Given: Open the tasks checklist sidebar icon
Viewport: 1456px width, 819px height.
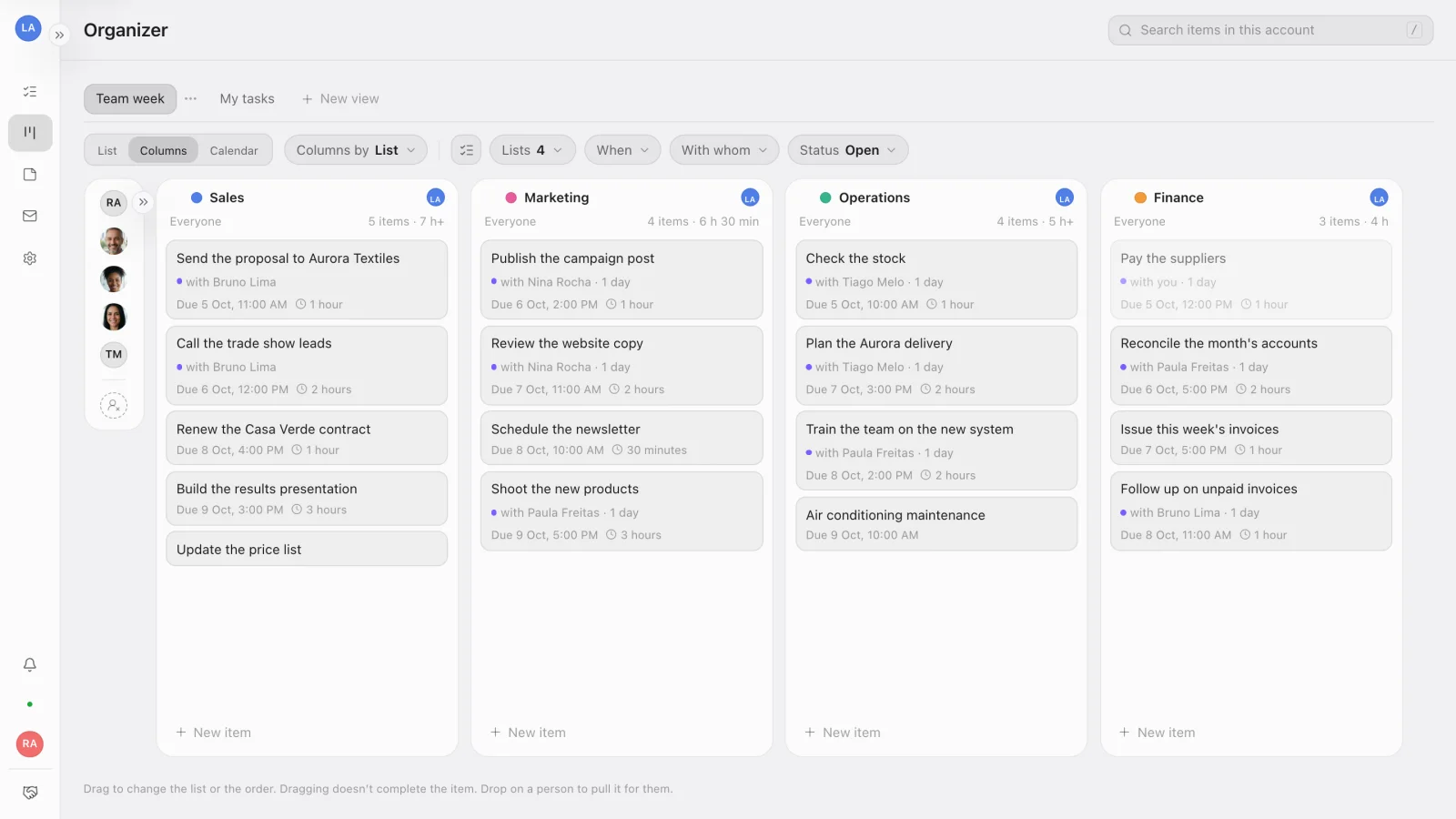Looking at the screenshot, I should (x=30, y=91).
